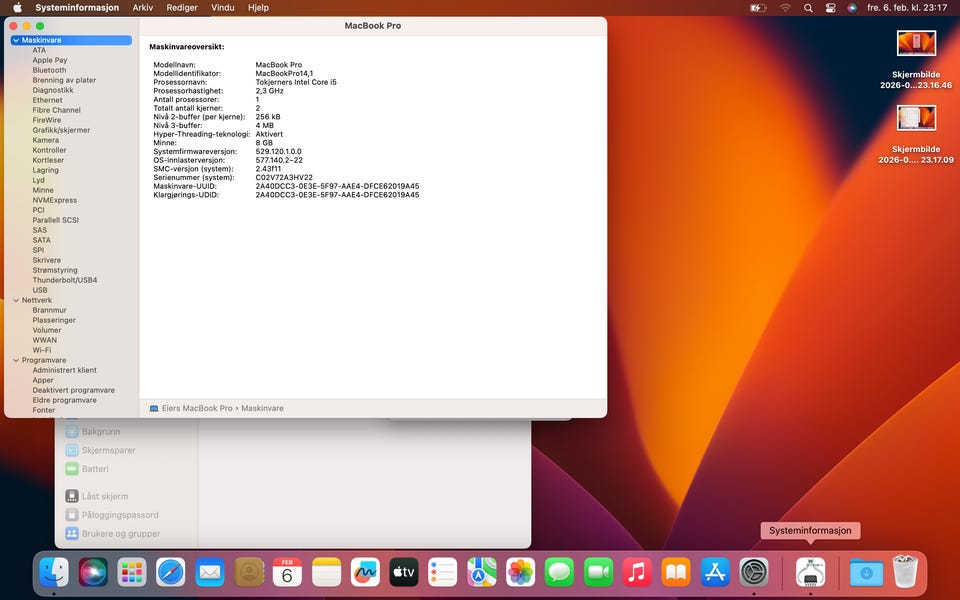
Task: Open Safari from the Dock
Action: point(170,572)
